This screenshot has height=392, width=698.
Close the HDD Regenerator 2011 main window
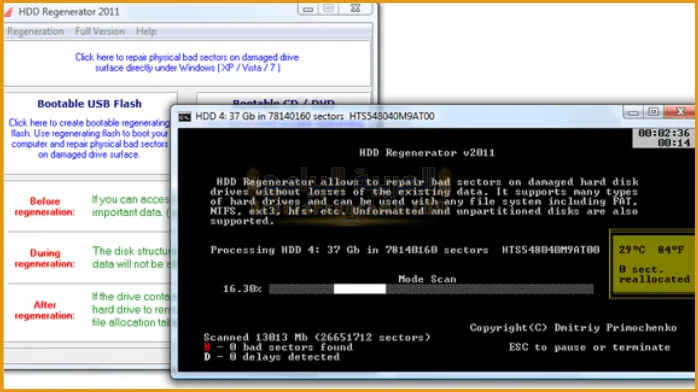(355, 8)
